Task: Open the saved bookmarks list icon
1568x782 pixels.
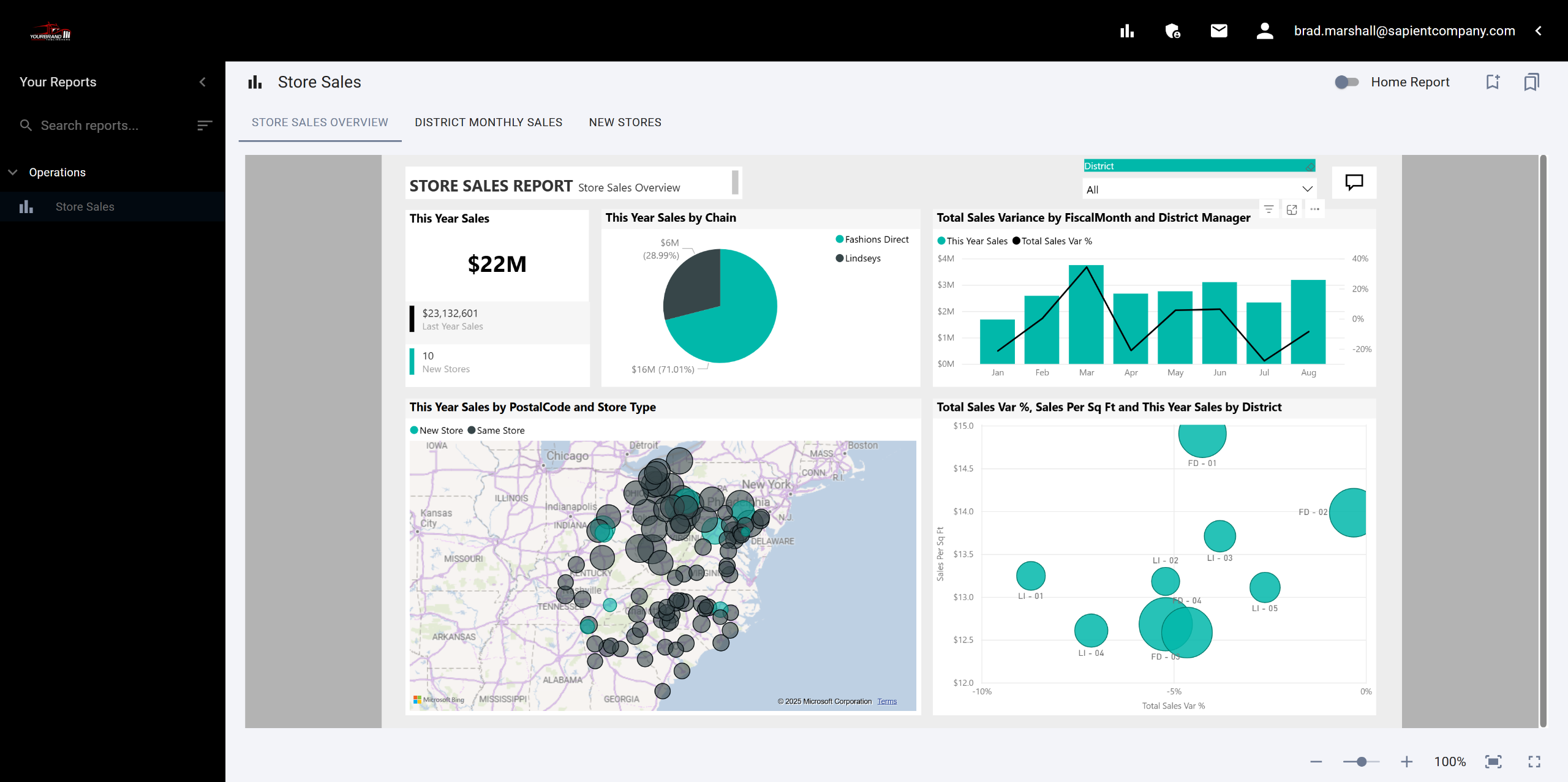Action: point(1531,82)
